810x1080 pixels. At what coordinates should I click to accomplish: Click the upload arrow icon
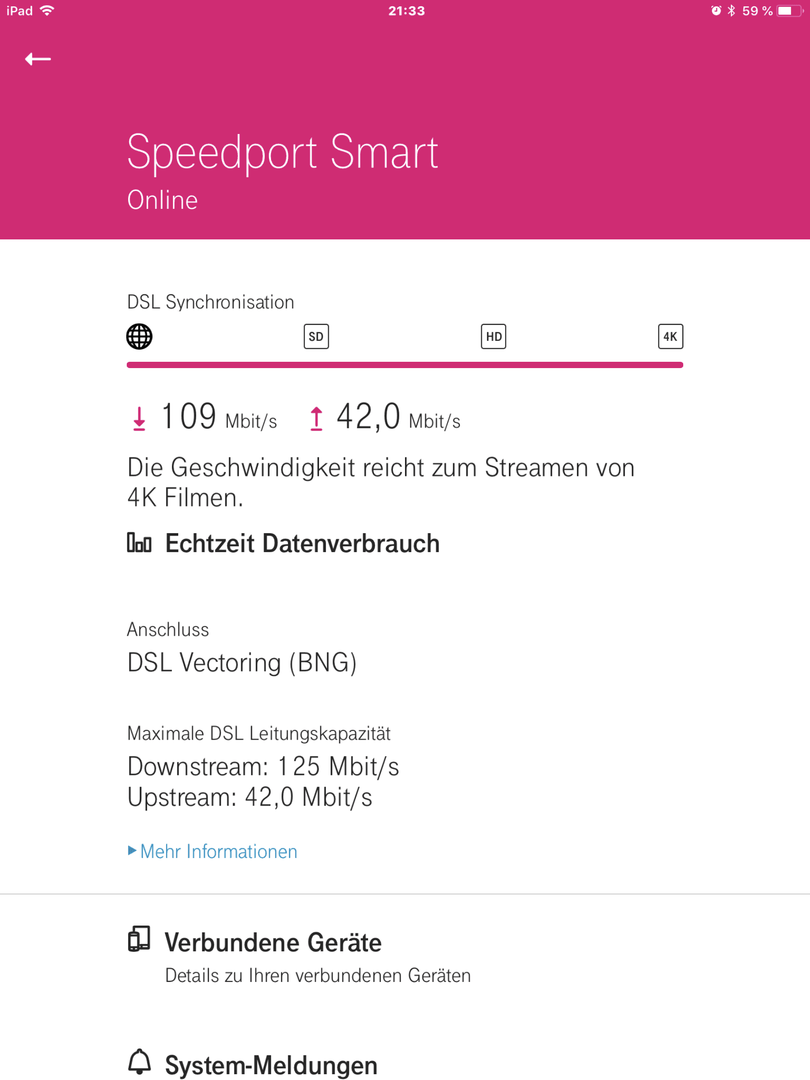click(x=316, y=418)
